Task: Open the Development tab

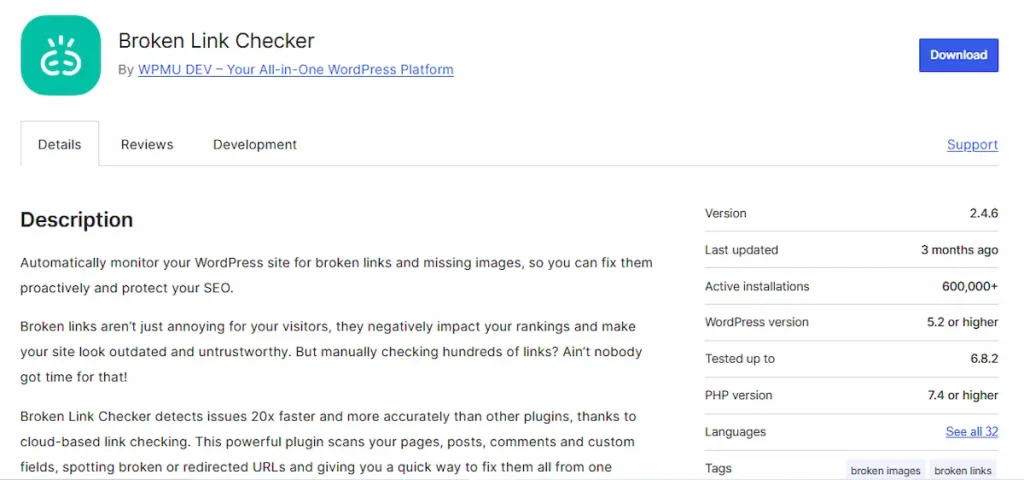Action: (255, 144)
